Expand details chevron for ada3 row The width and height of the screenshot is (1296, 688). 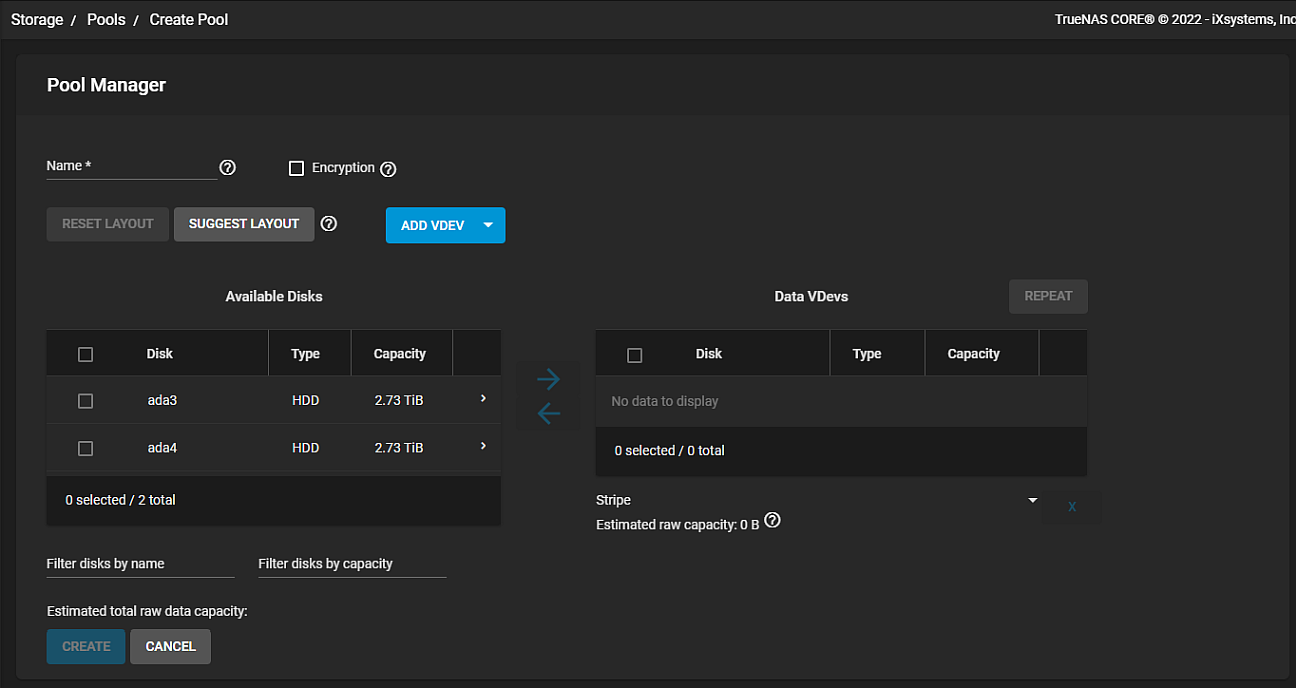(x=483, y=399)
